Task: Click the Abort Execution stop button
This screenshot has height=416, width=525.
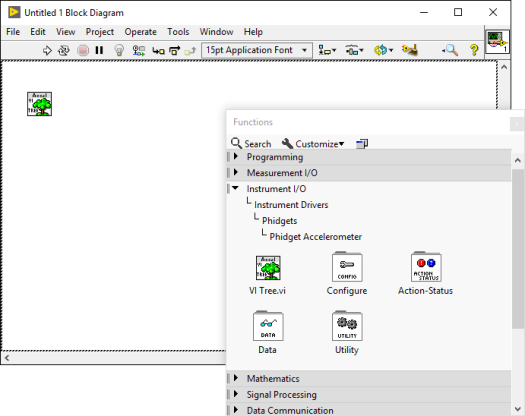Action: pyautogui.click(x=83, y=51)
